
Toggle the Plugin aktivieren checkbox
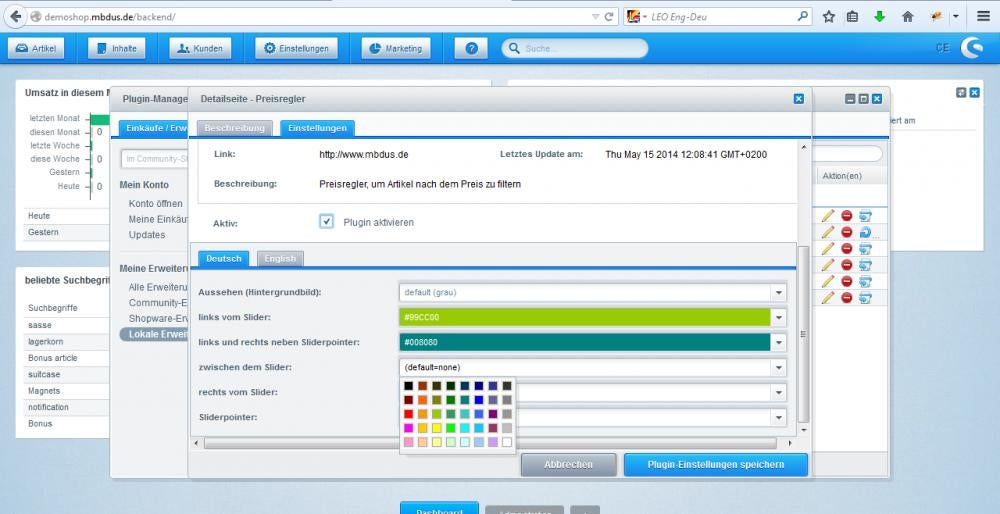(327, 222)
